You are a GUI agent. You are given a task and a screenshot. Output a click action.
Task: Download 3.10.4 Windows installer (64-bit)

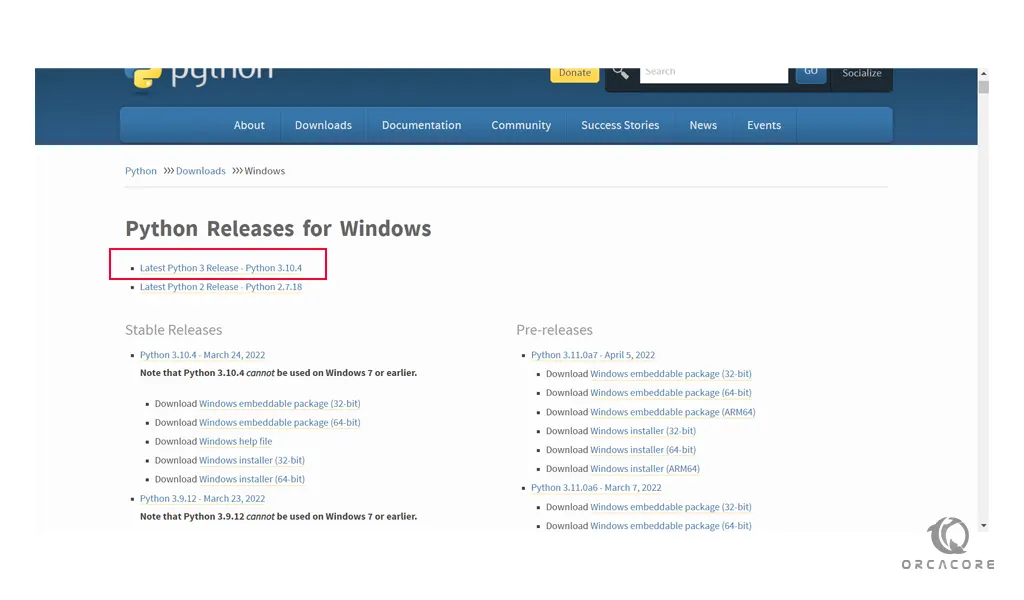pos(252,479)
